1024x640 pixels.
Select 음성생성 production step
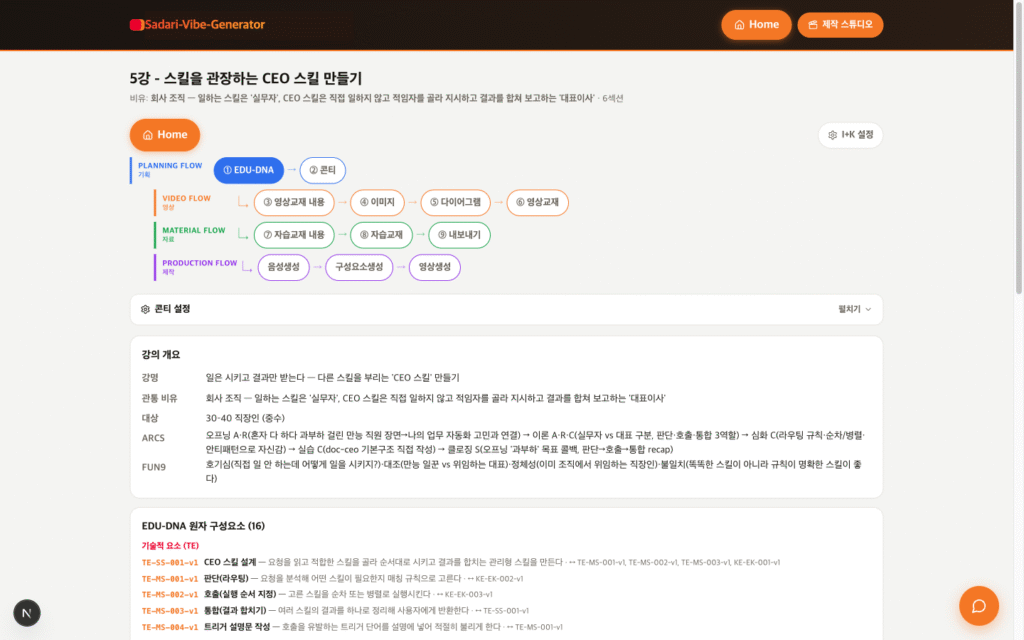(283, 267)
